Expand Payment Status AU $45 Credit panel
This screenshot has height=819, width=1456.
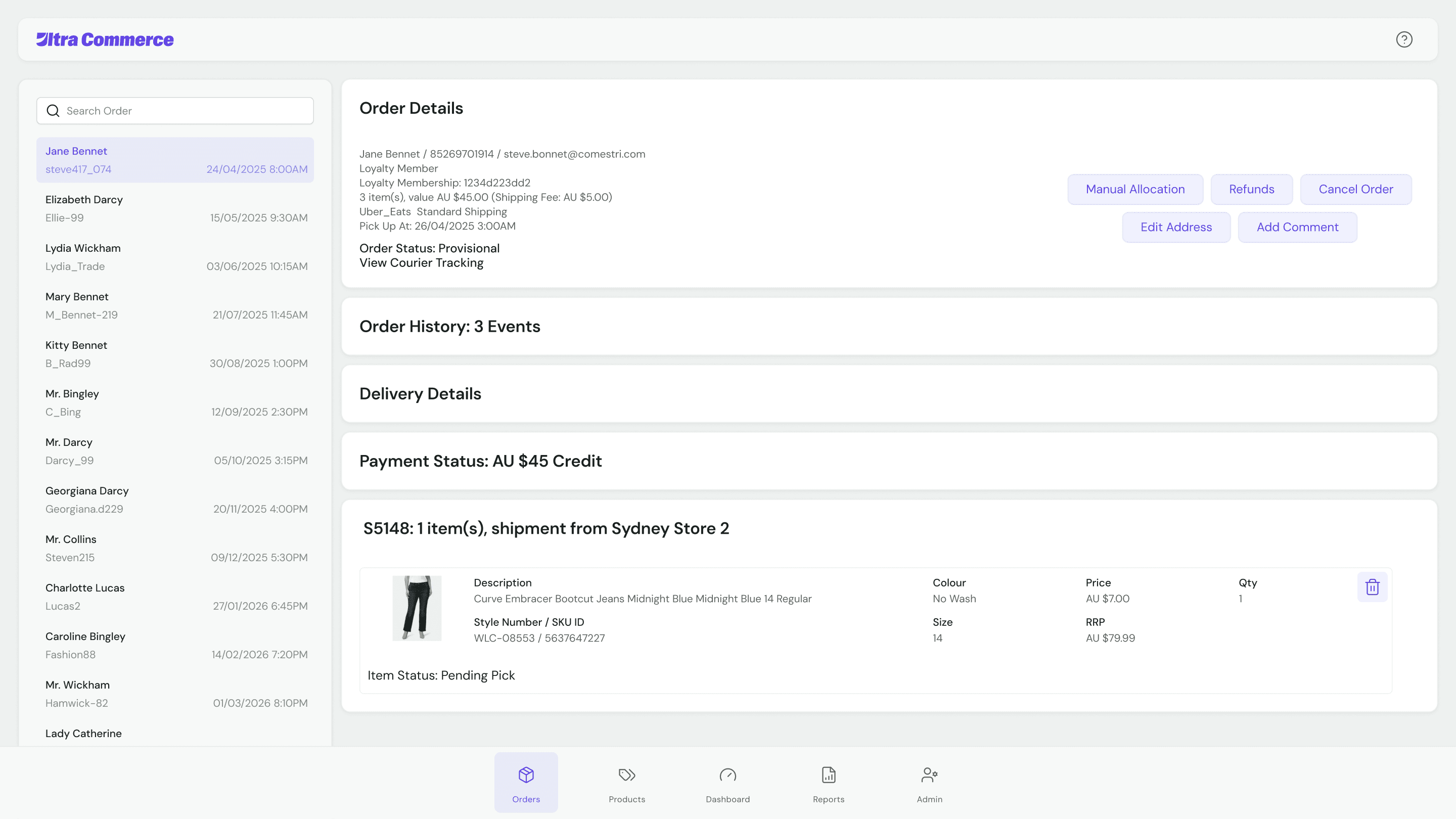point(480,461)
